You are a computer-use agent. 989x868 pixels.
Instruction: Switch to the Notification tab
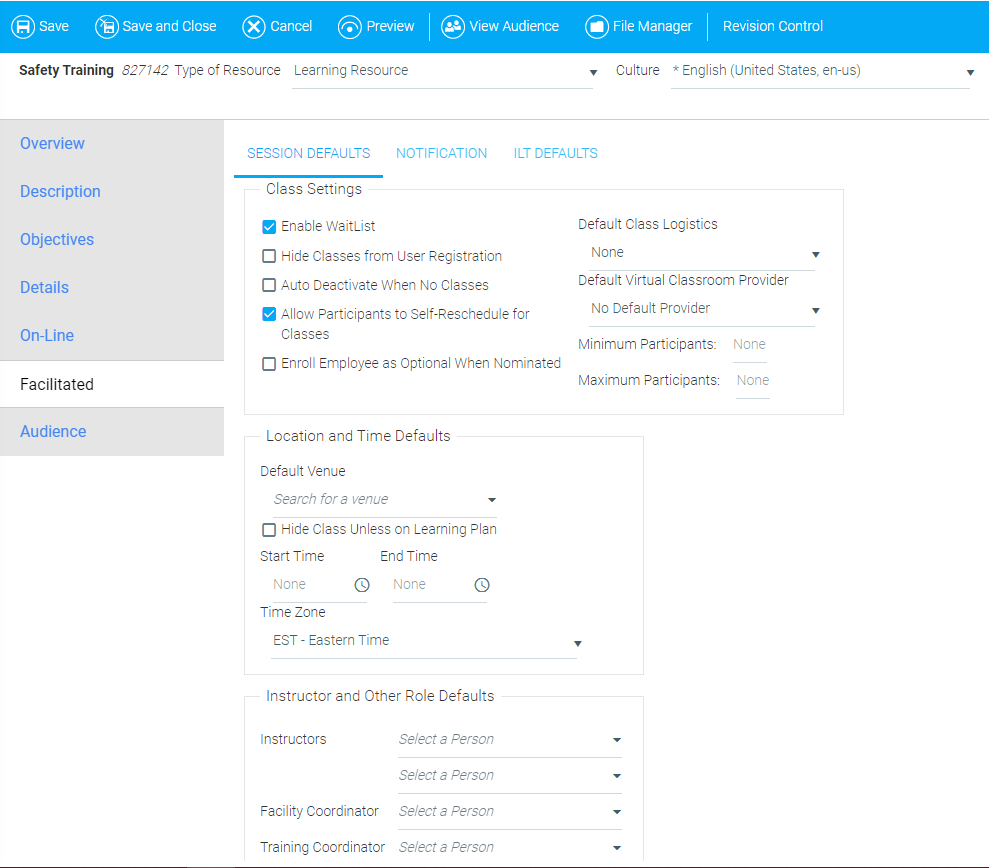442,154
